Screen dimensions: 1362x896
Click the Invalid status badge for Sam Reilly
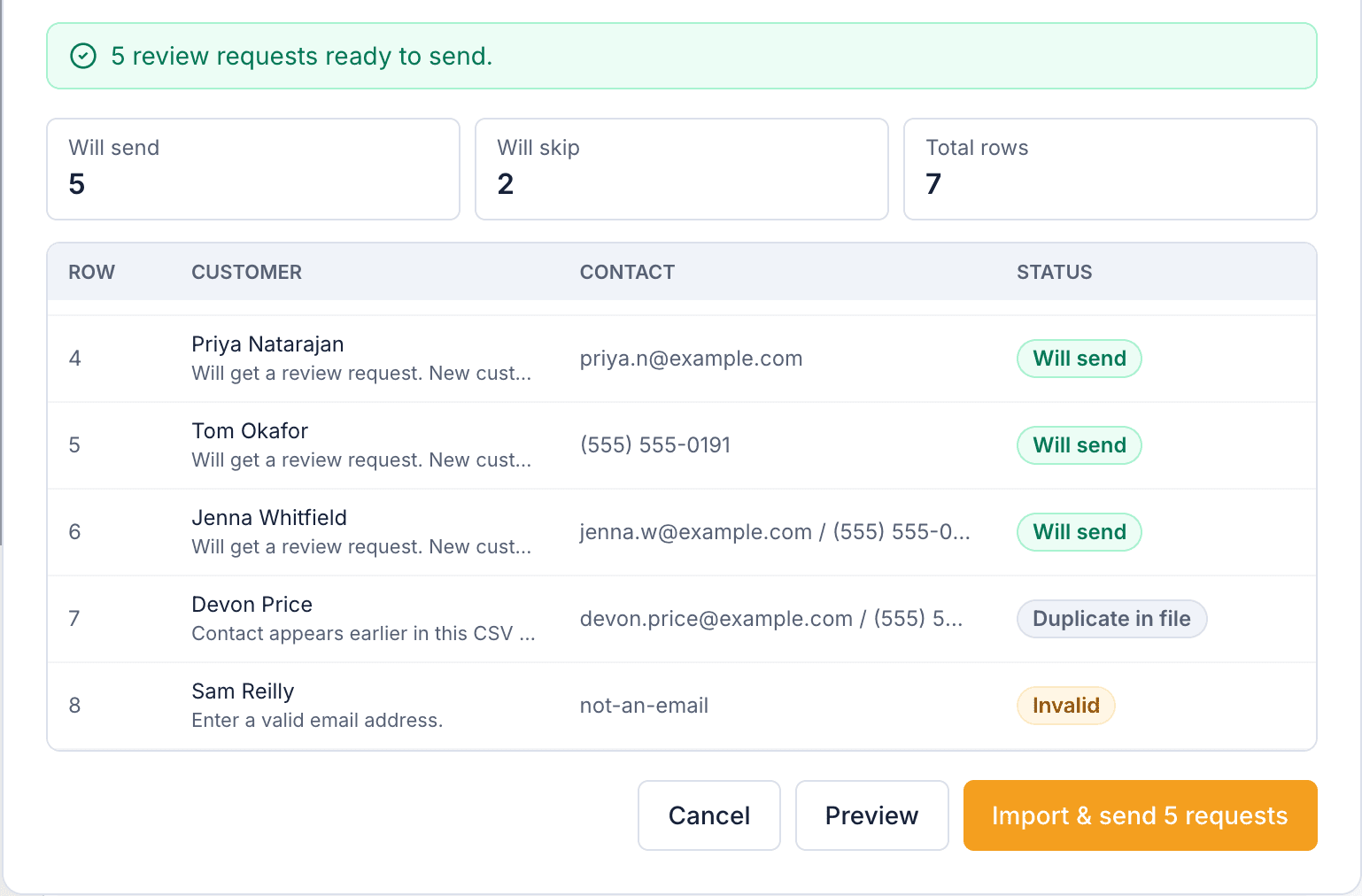[1065, 706]
